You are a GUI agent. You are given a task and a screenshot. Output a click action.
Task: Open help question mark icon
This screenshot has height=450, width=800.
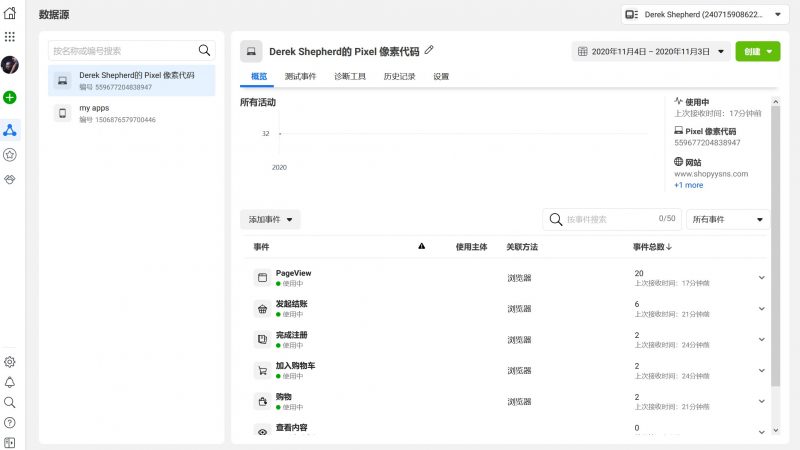pyautogui.click(x=10, y=422)
